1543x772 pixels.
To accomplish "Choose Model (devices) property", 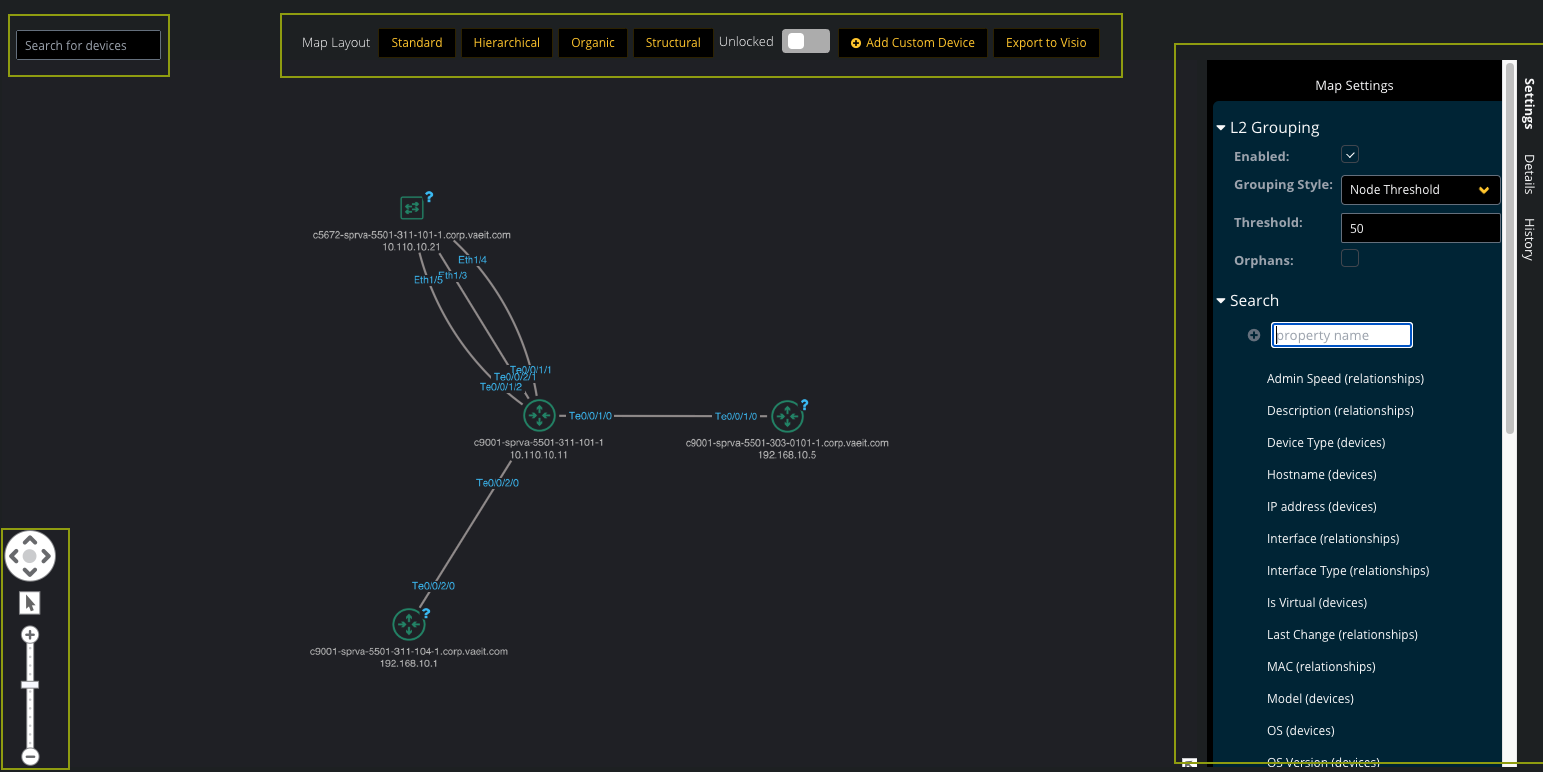I will click(1310, 699).
